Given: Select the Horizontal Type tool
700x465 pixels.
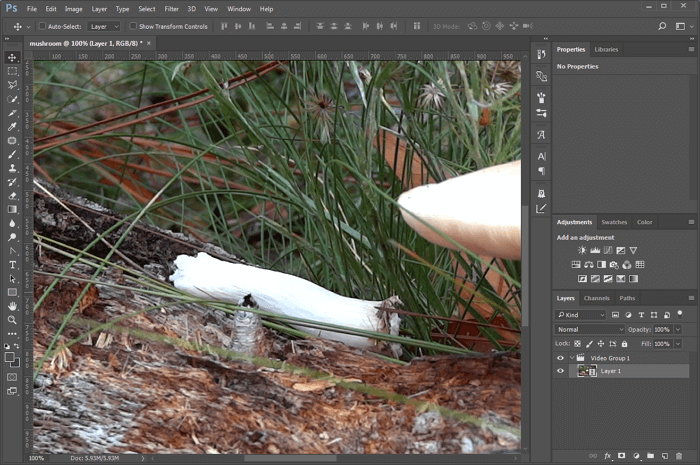Looking at the screenshot, I should 12,264.
